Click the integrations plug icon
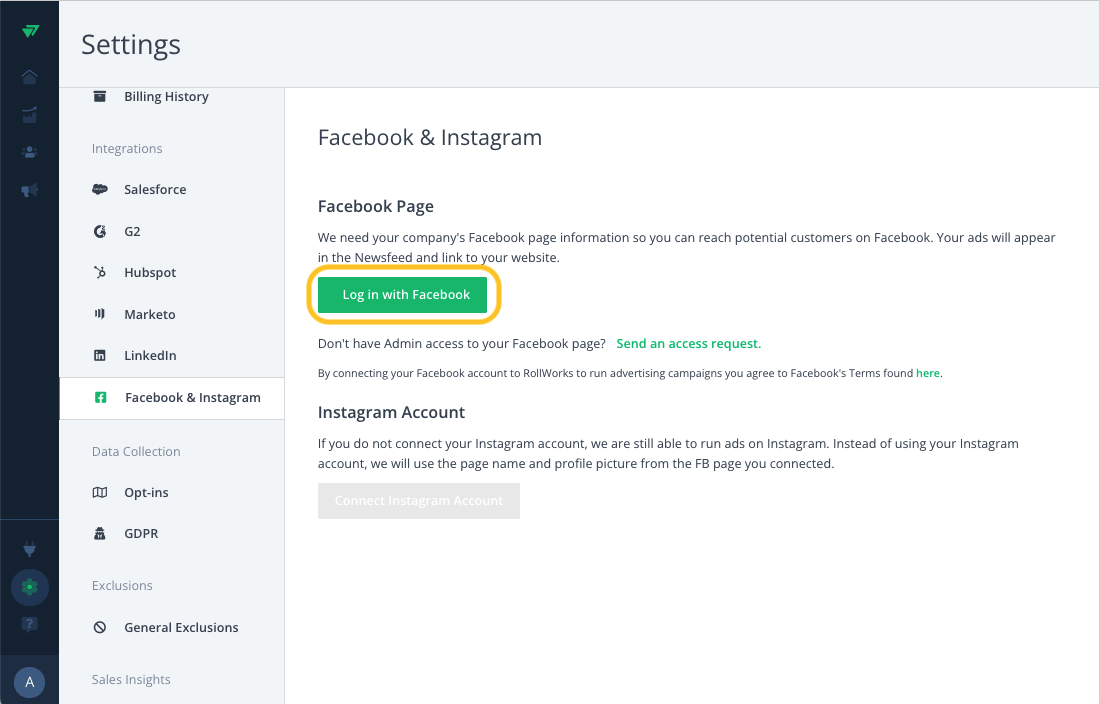The height and width of the screenshot is (704, 1099). tap(29, 549)
